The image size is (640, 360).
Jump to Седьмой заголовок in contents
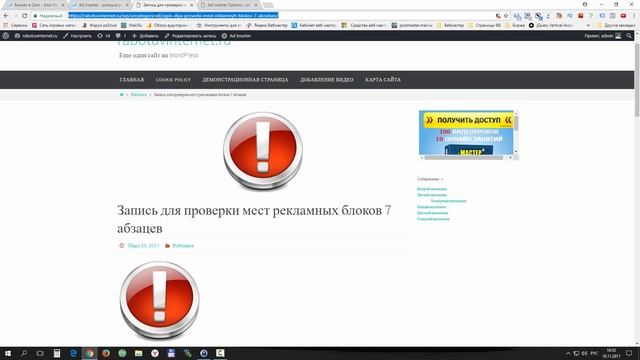coord(433,219)
